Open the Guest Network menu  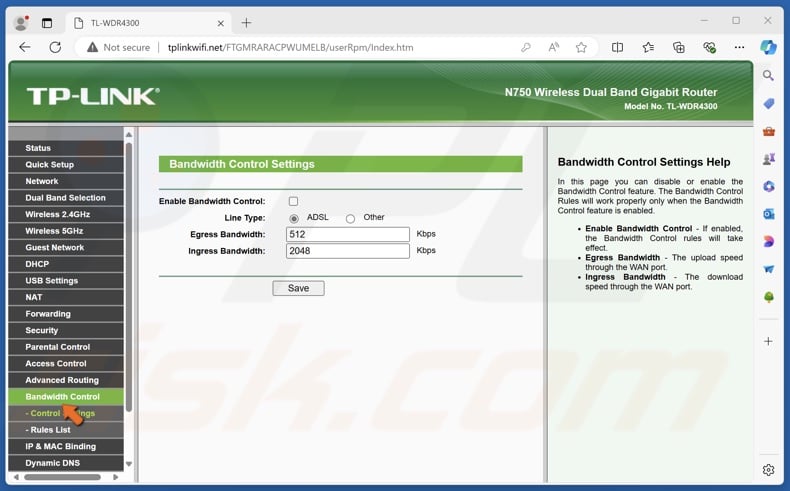point(66,248)
